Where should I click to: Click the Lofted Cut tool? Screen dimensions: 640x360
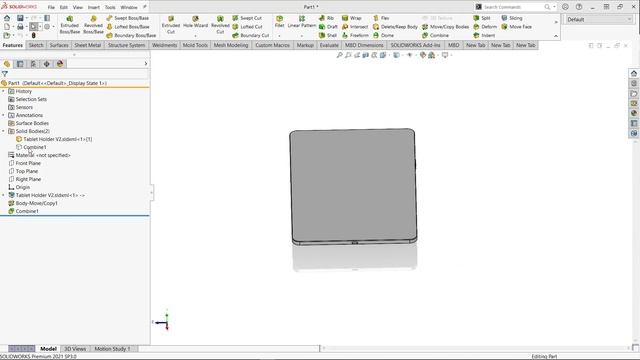click(x=247, y=27)
